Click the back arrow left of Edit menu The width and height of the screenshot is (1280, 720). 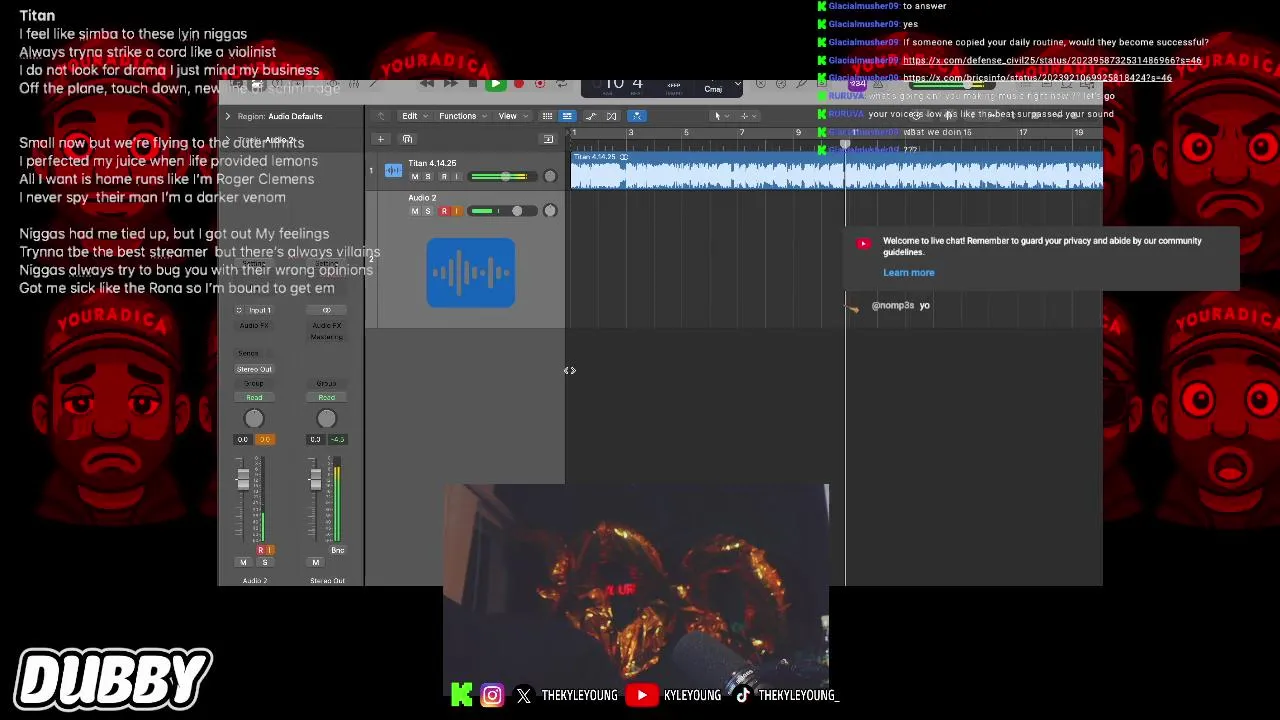click(380, 116)
